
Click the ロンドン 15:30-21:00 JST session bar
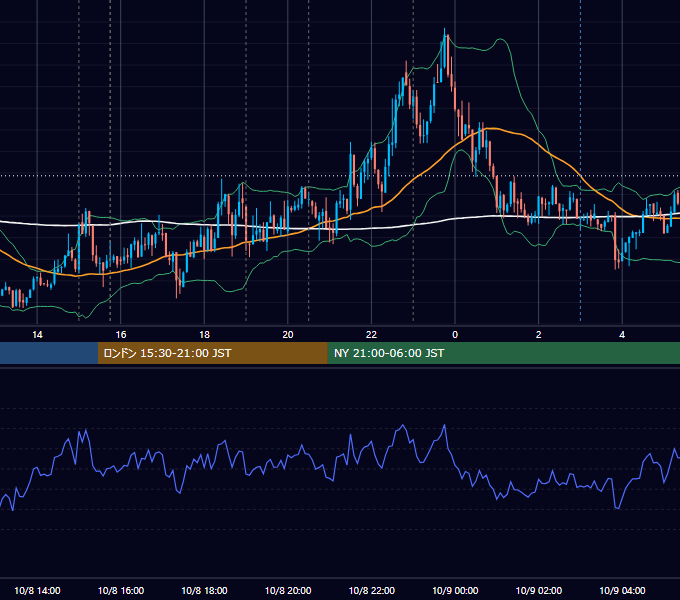(x=212, y=353)
